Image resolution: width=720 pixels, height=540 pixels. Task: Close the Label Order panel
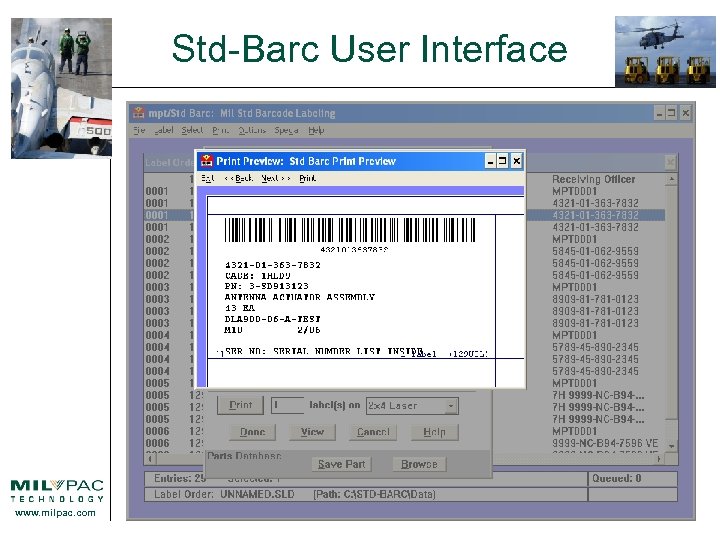pyautogui.click(x=670, y=162)
